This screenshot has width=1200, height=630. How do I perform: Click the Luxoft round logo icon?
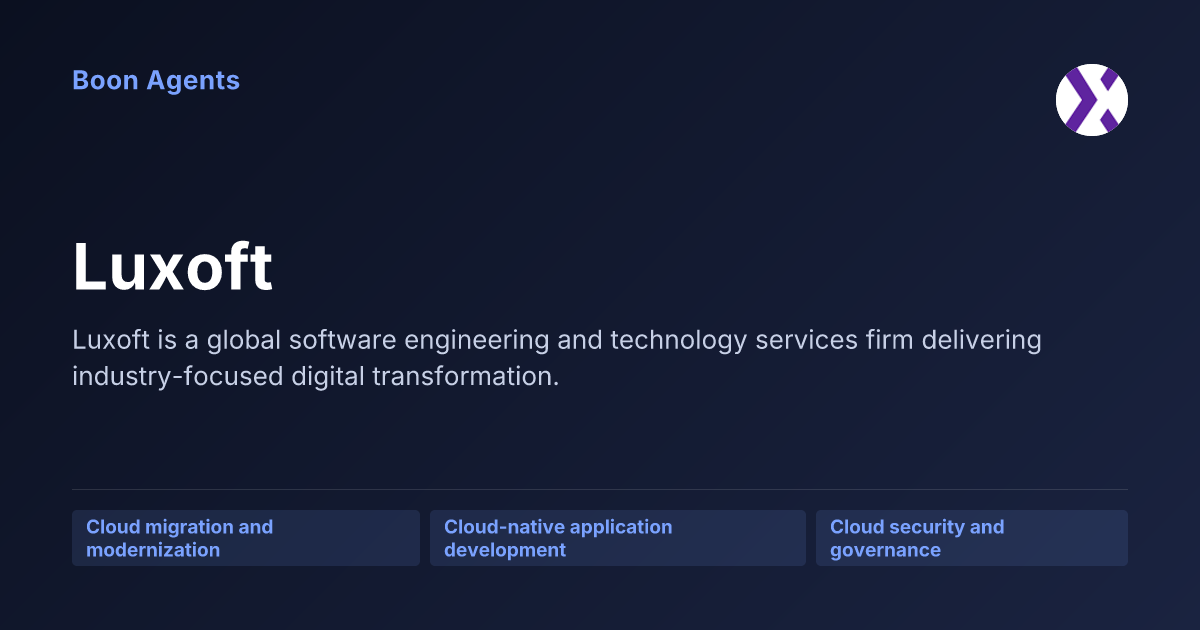[1092, 100]
